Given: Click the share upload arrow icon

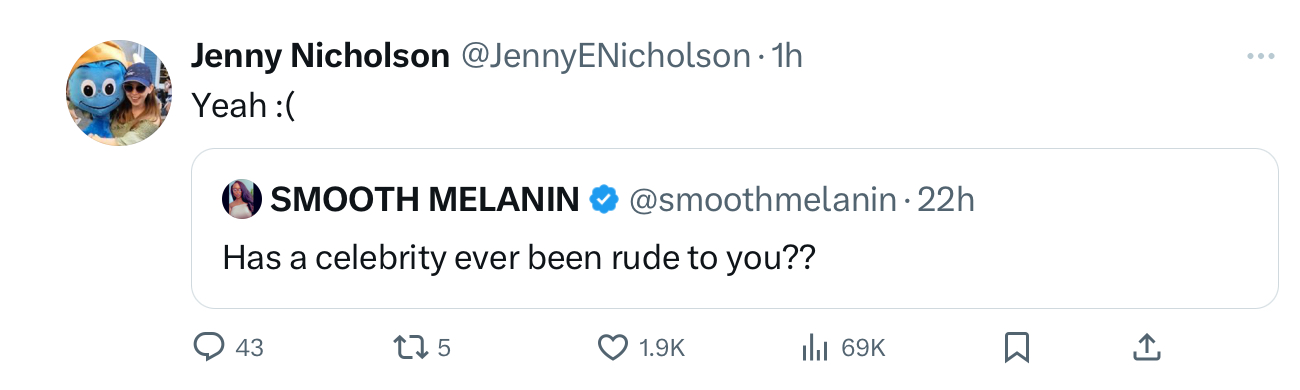Looking at the screenshot, I should click(x=1146, y=347).
